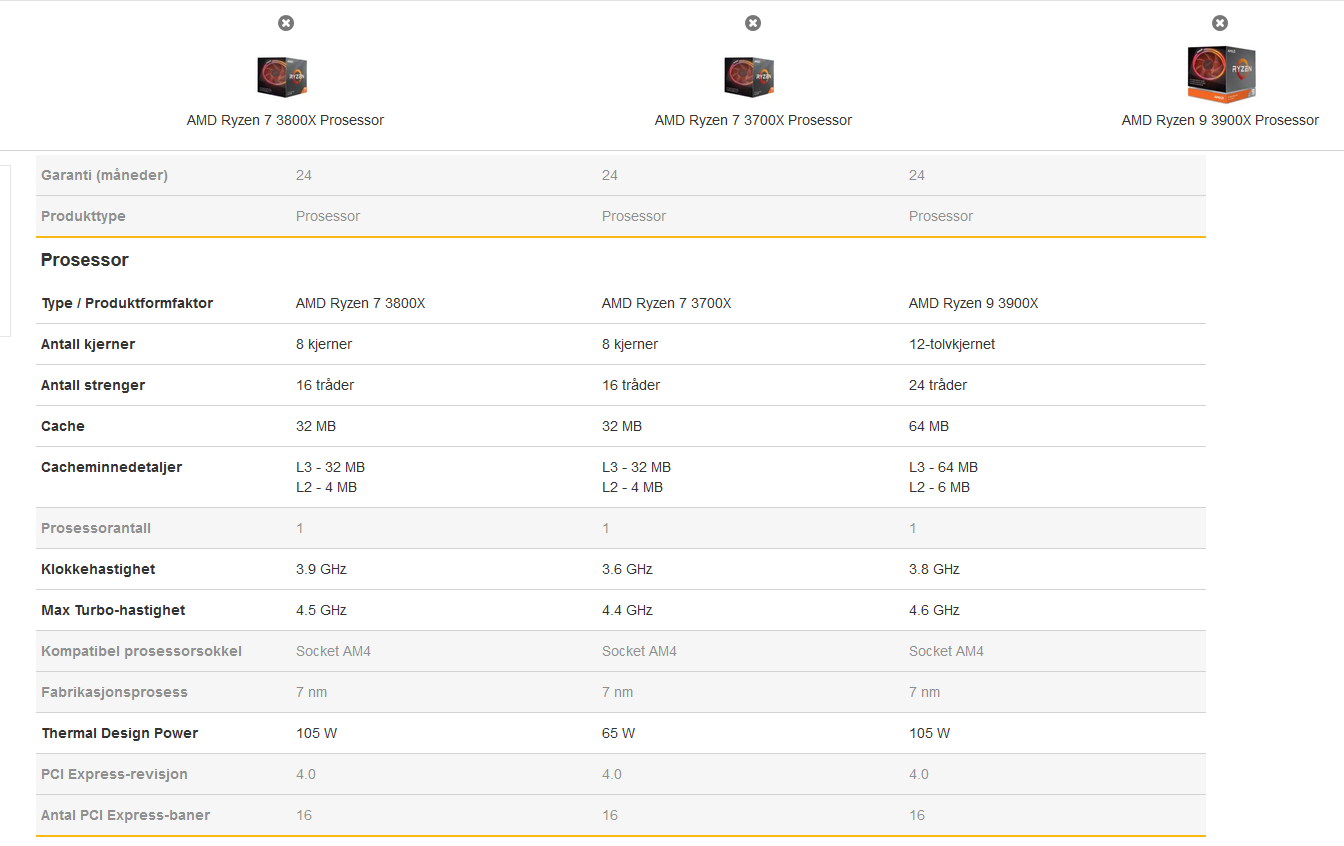Click the 4.5 GHz turbo value
Image resolution: width=1344 pixels, height=846 pixels.
tap(321, 610)
